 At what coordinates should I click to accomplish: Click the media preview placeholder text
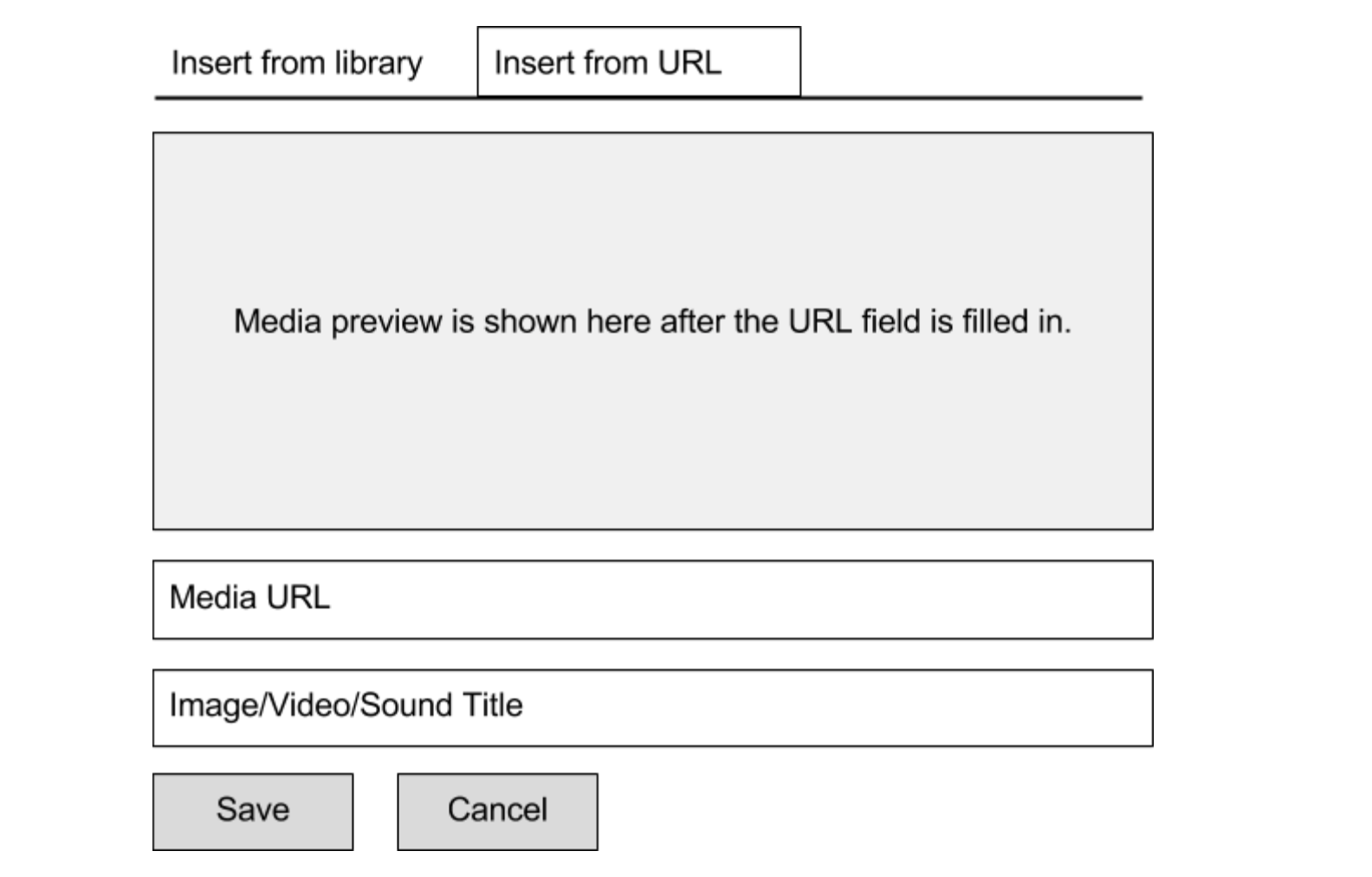point(652,322)
